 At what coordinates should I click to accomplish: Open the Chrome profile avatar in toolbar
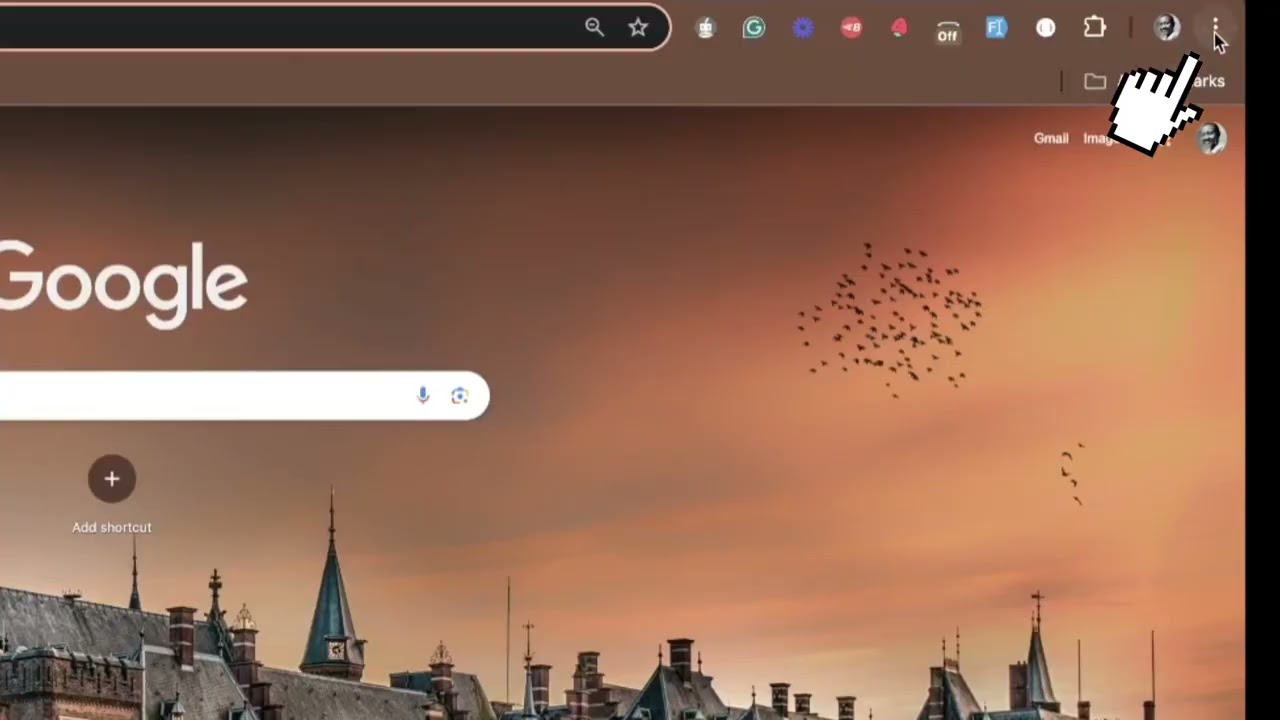coord(1167,27)
